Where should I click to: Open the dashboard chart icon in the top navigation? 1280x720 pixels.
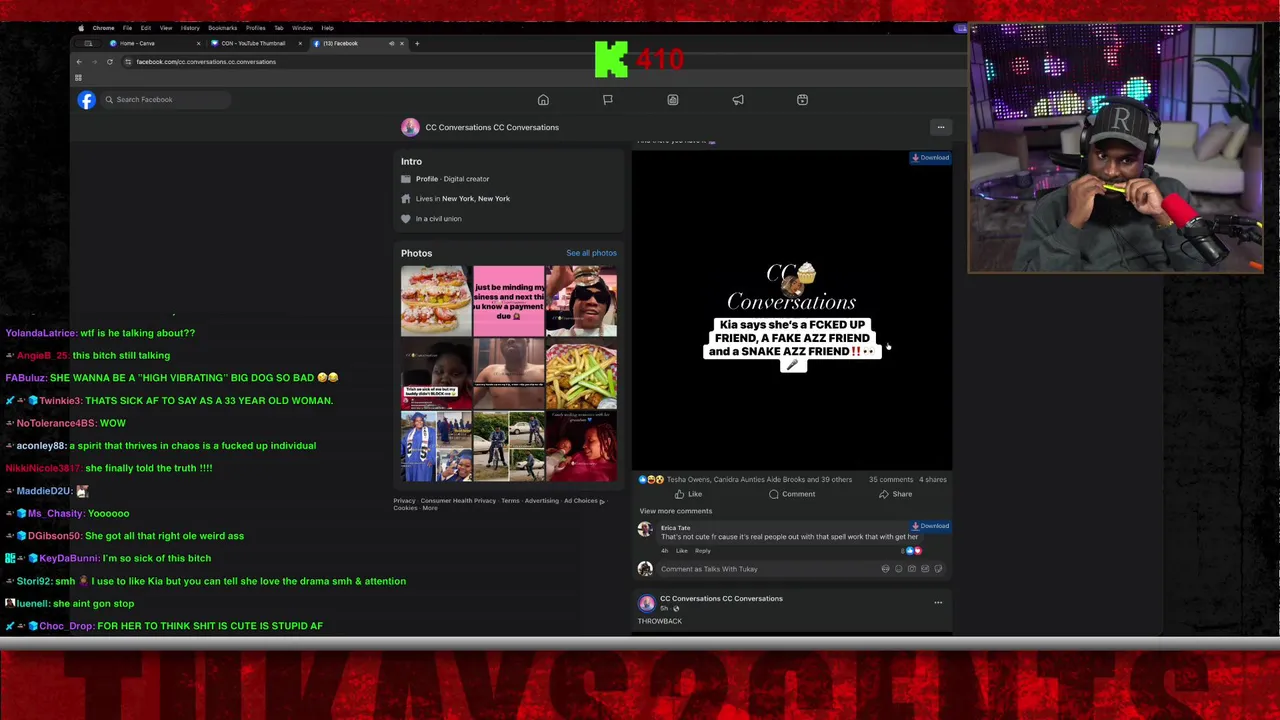[673, 100]
